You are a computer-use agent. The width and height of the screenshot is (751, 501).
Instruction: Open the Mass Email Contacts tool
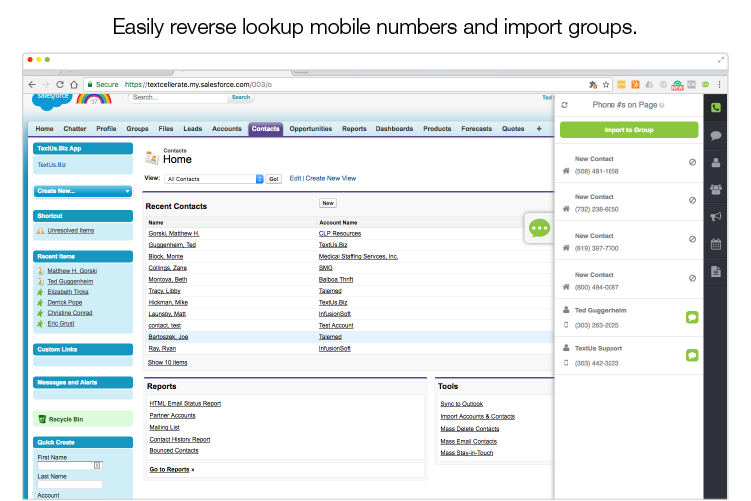point(468,442)
